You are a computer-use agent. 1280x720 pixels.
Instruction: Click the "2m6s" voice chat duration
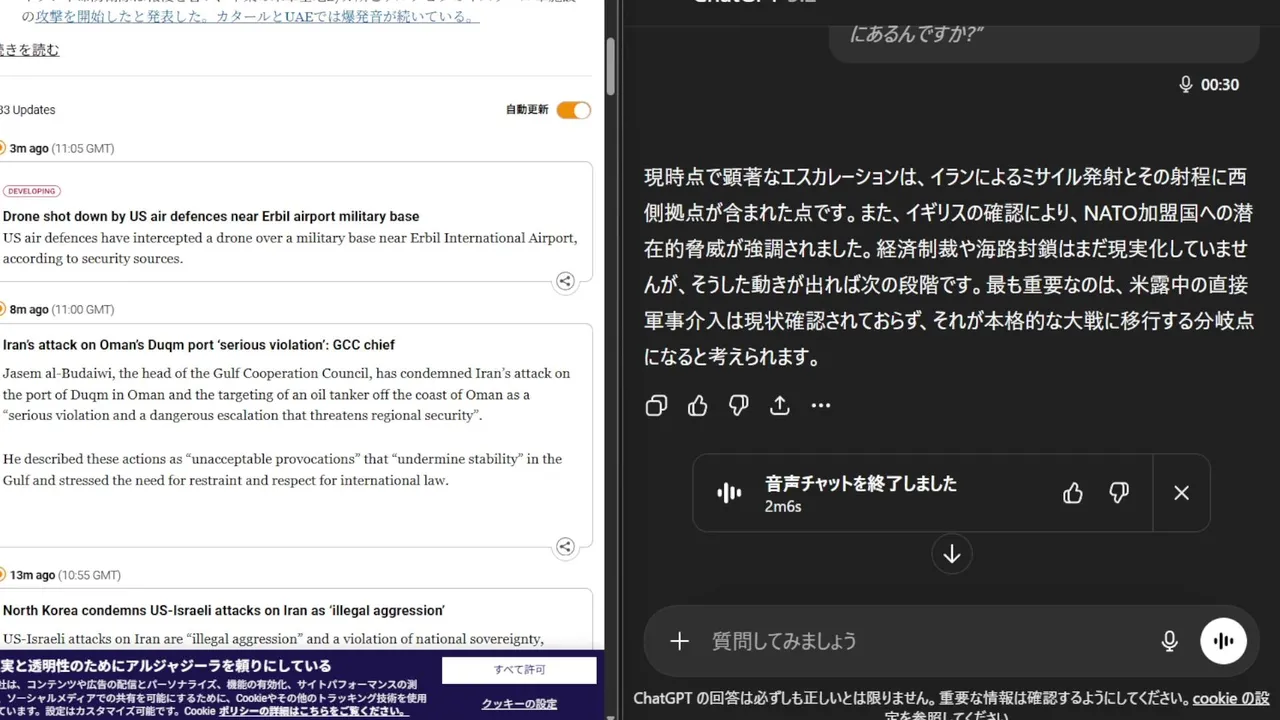pos(783,506)
